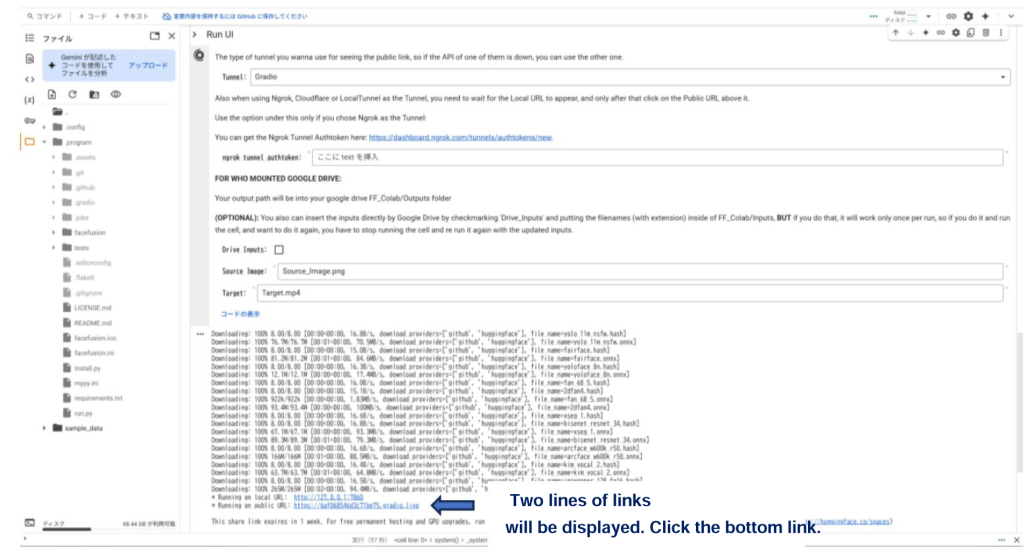Viewport: 1024px width, 555px height.
Task: Open the ngrok authtokens dashboard link
Action: 460,138
